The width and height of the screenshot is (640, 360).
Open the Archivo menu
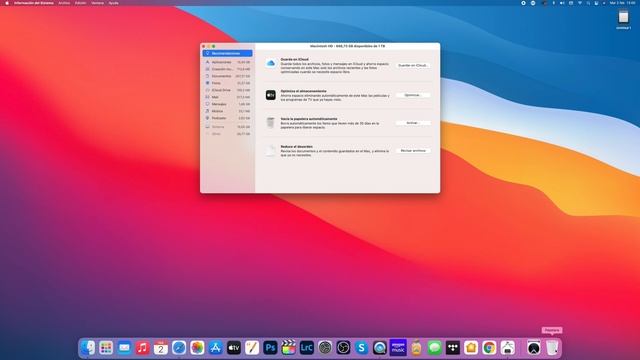click(x=64, y=3)
